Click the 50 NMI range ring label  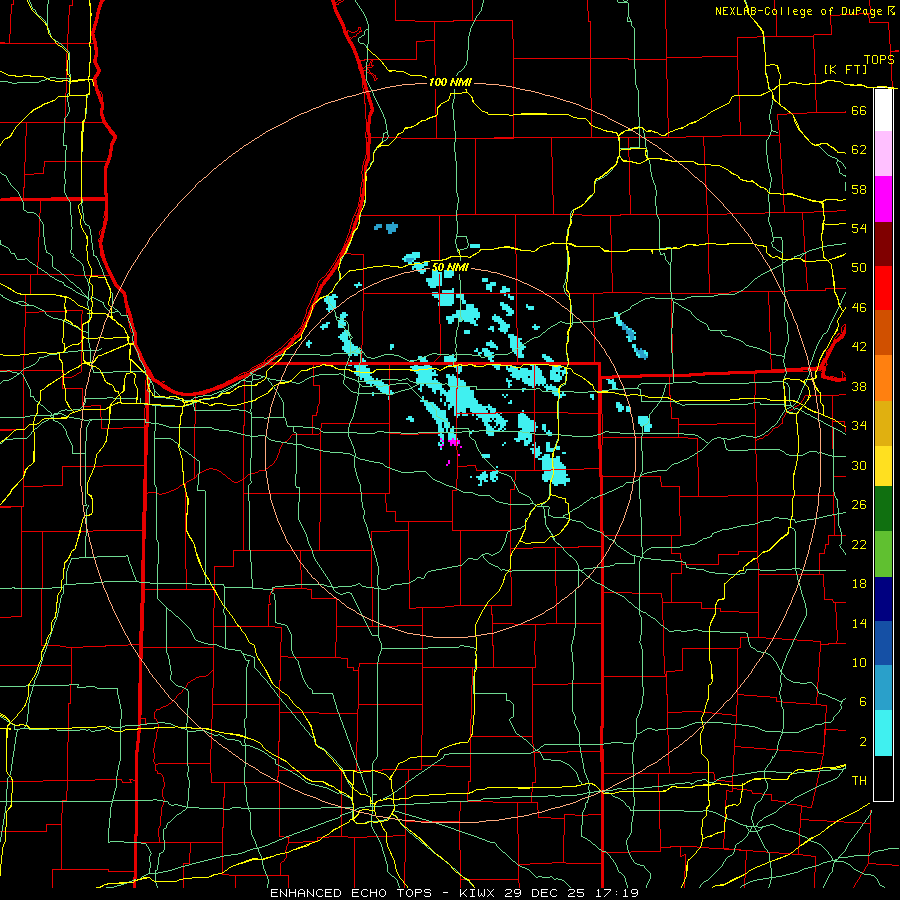pyautogui.click(x=450, y=267)
